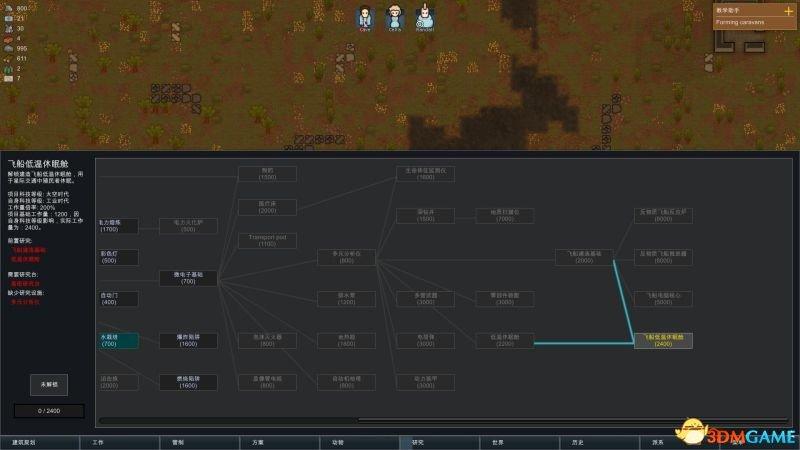Select the yellow 飞船低温休眠舱 (2400) research node
The height and width of the screenshot is (450, 800).
coord(663,341)
